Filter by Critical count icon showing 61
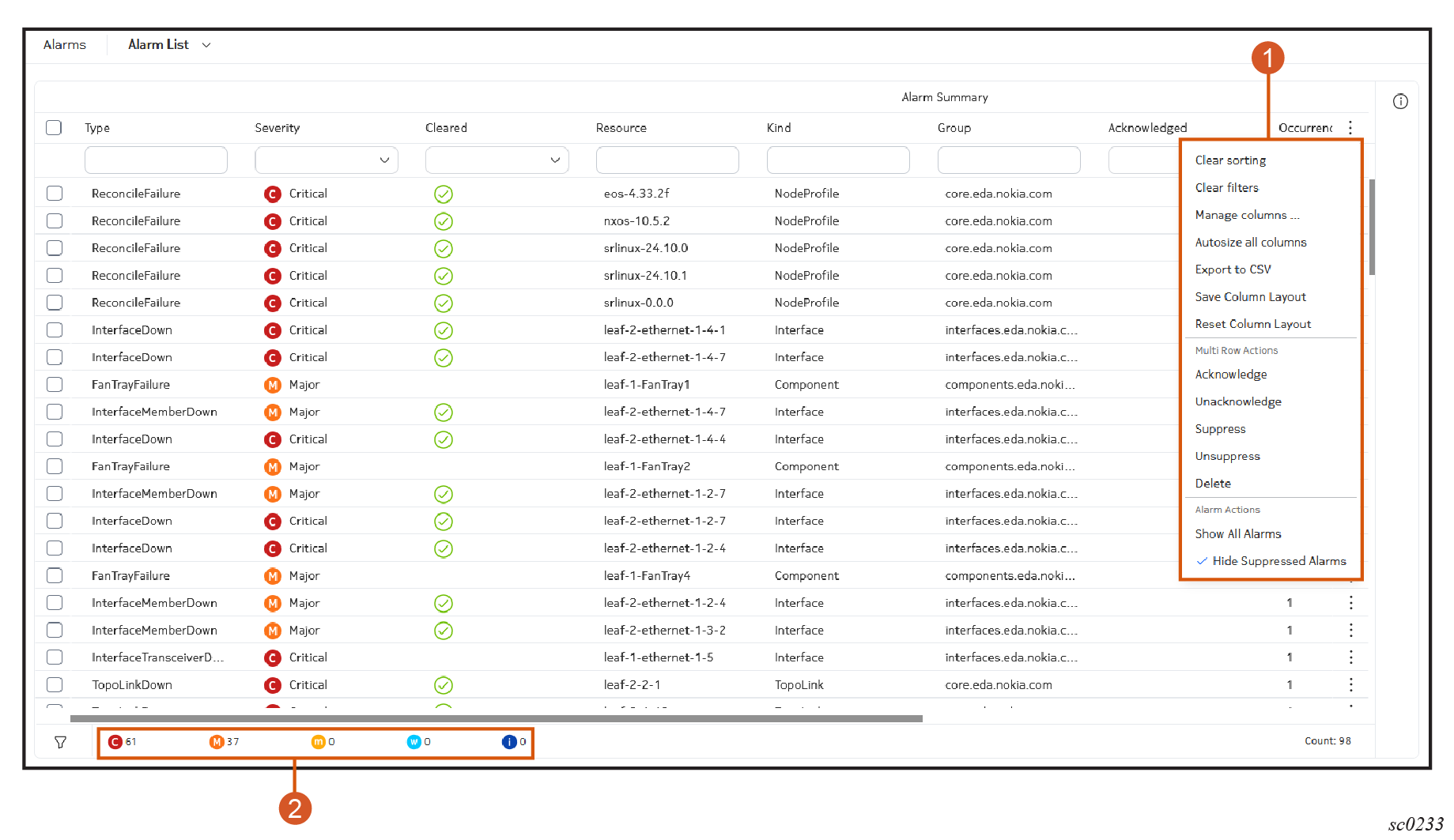Image resolution: width=1454 pixels, height=840 pixels. coord(115,742)
